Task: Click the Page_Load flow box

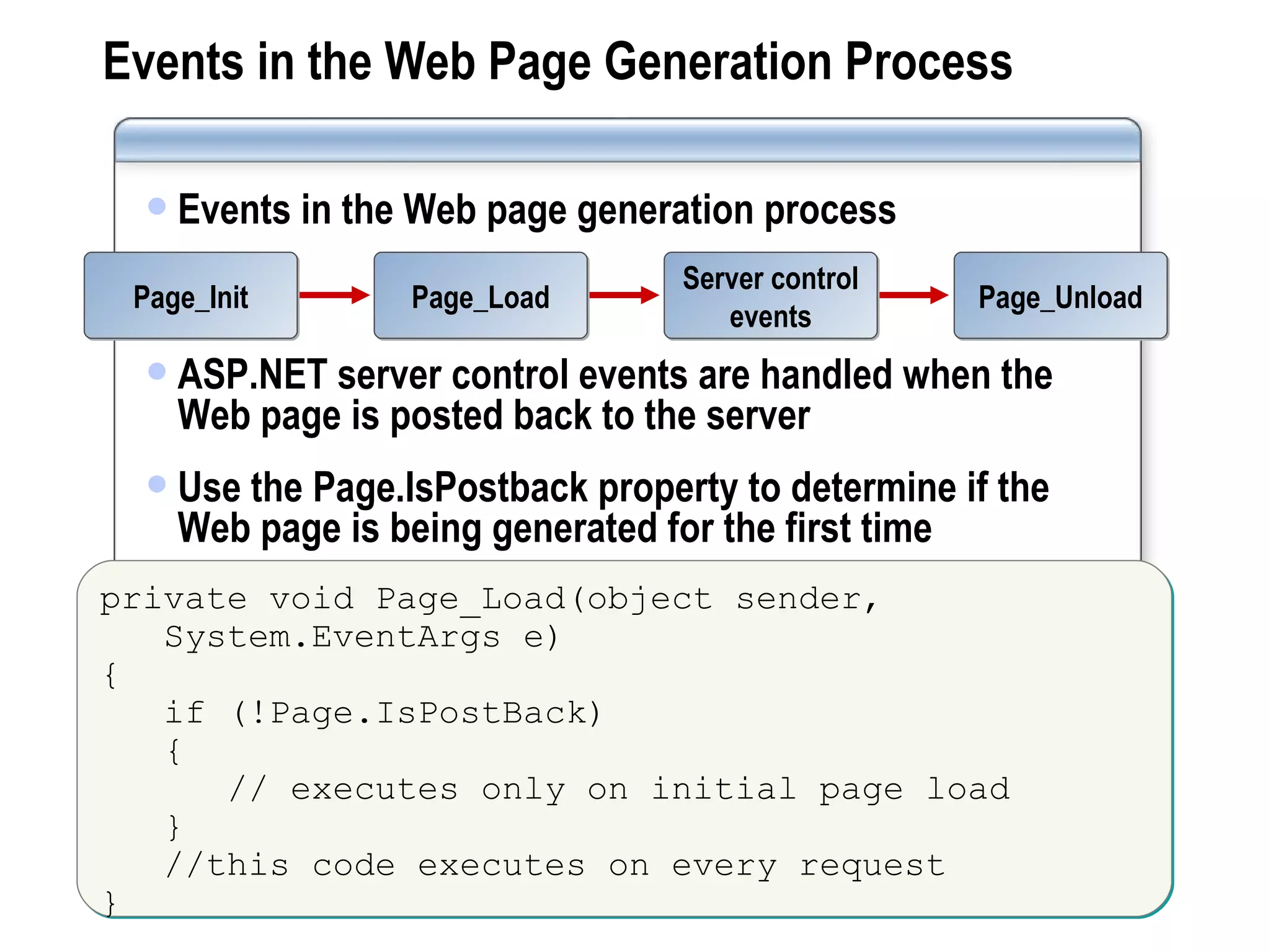Action: [x=481, y=296]
